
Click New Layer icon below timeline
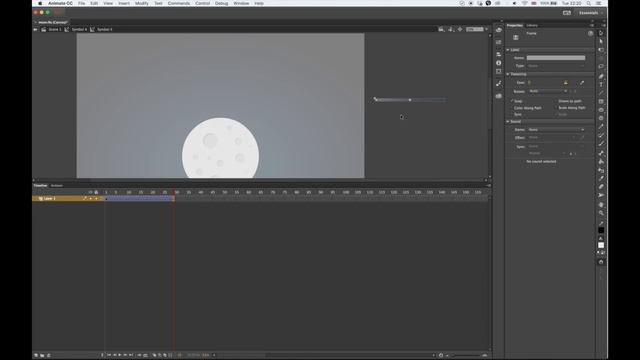36,355
